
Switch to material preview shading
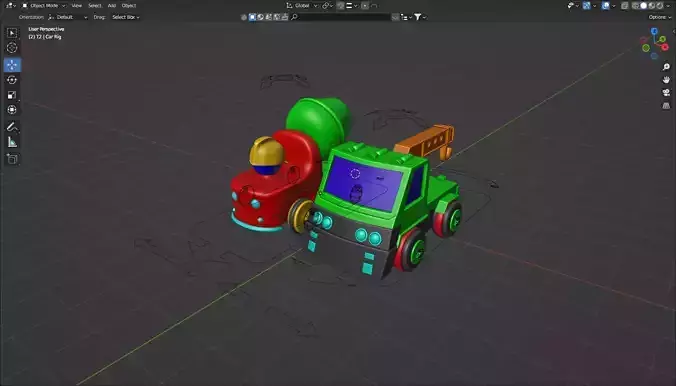click(652, 6)
